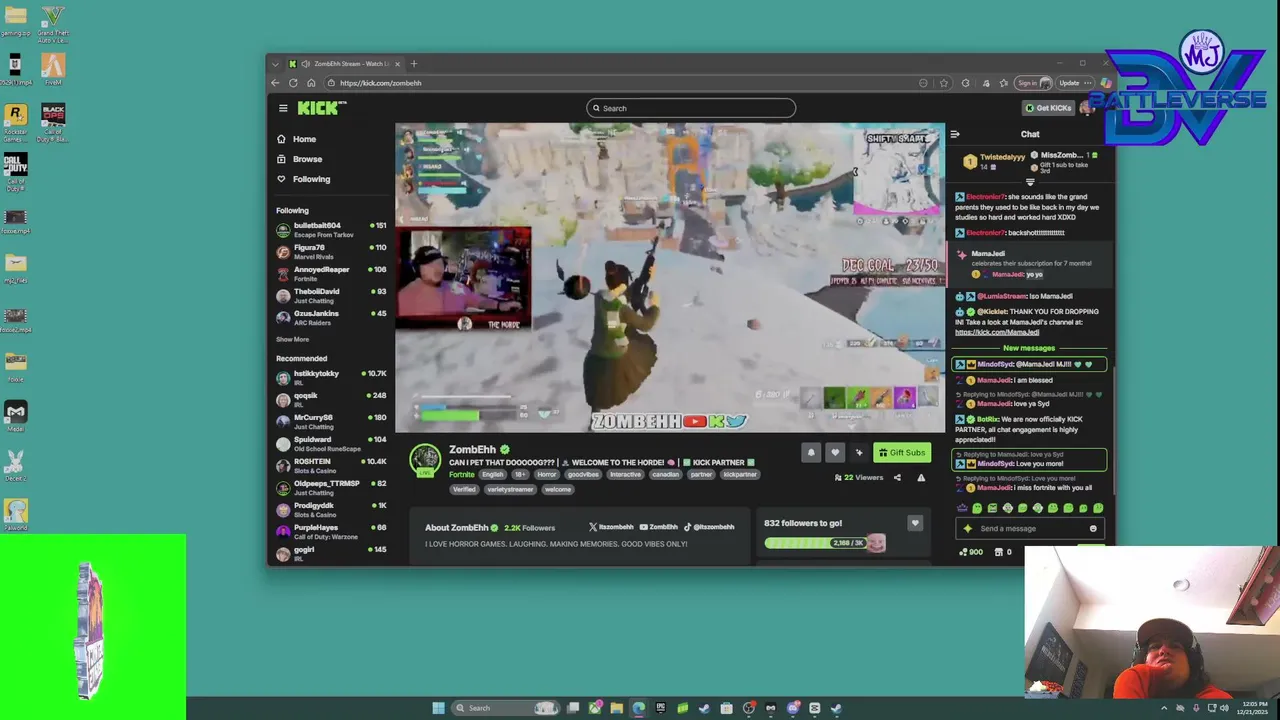
Task: Show hidden system tray icons
Action: pos(1164,708)
